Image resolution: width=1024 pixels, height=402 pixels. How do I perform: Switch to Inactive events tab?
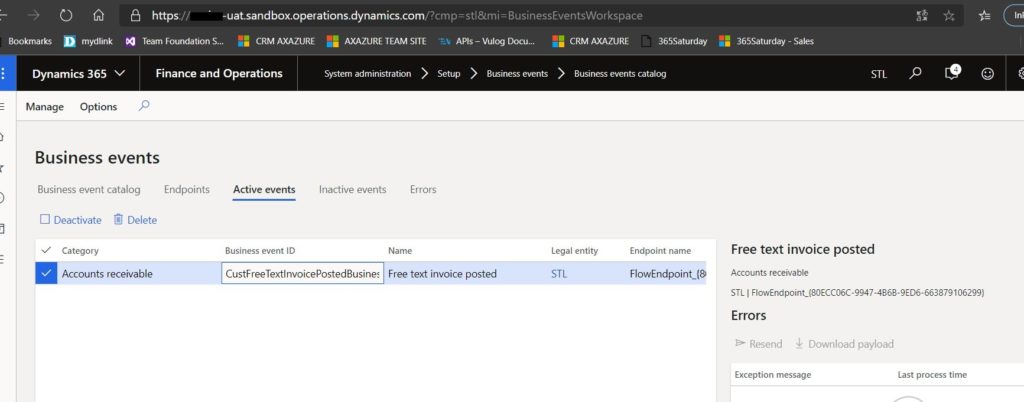pos(353,189)
